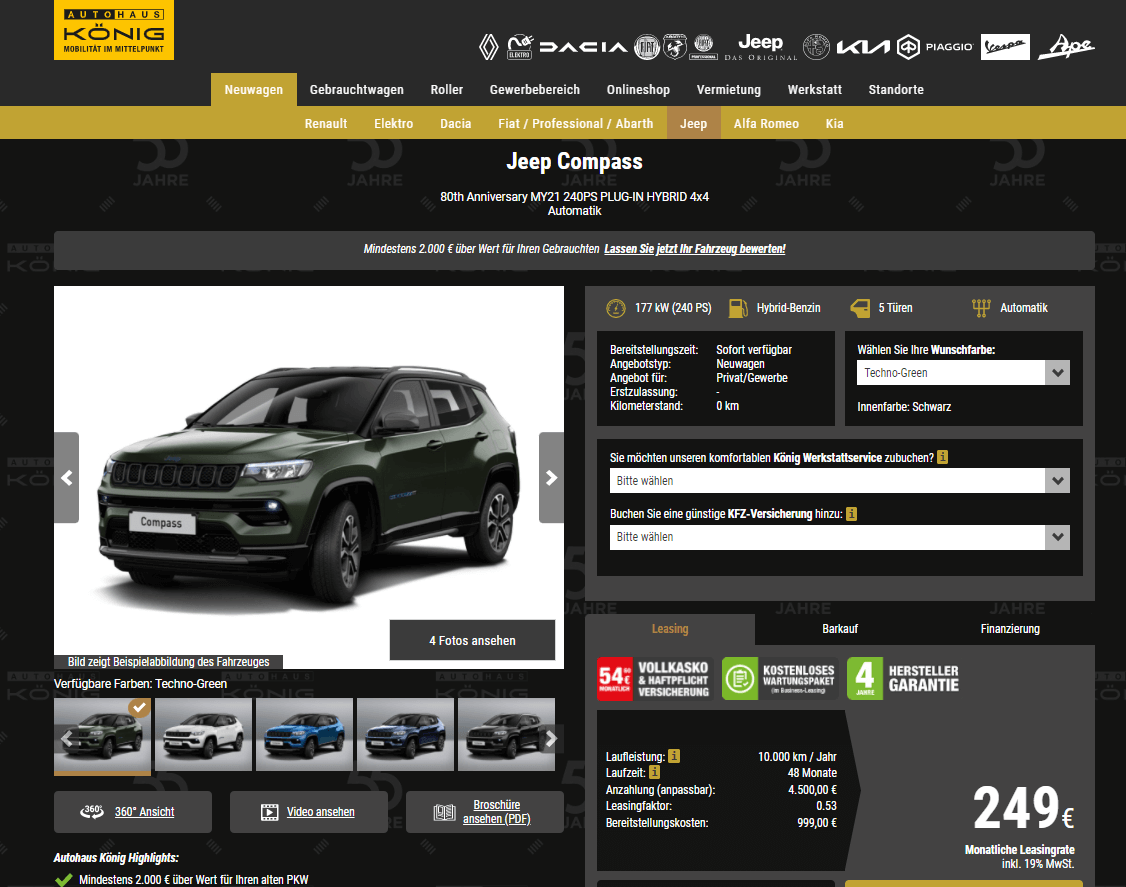Open the round Fiat brand logo
This screenshot has height=887, width=1126.
click(x=646, y=47)
